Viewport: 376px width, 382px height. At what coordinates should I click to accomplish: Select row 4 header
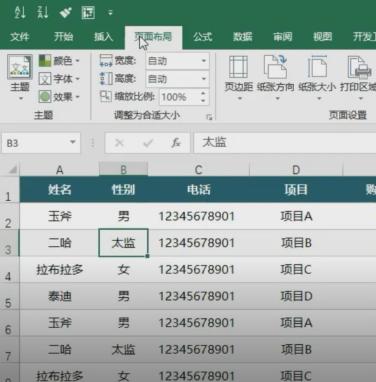point(9,270)
